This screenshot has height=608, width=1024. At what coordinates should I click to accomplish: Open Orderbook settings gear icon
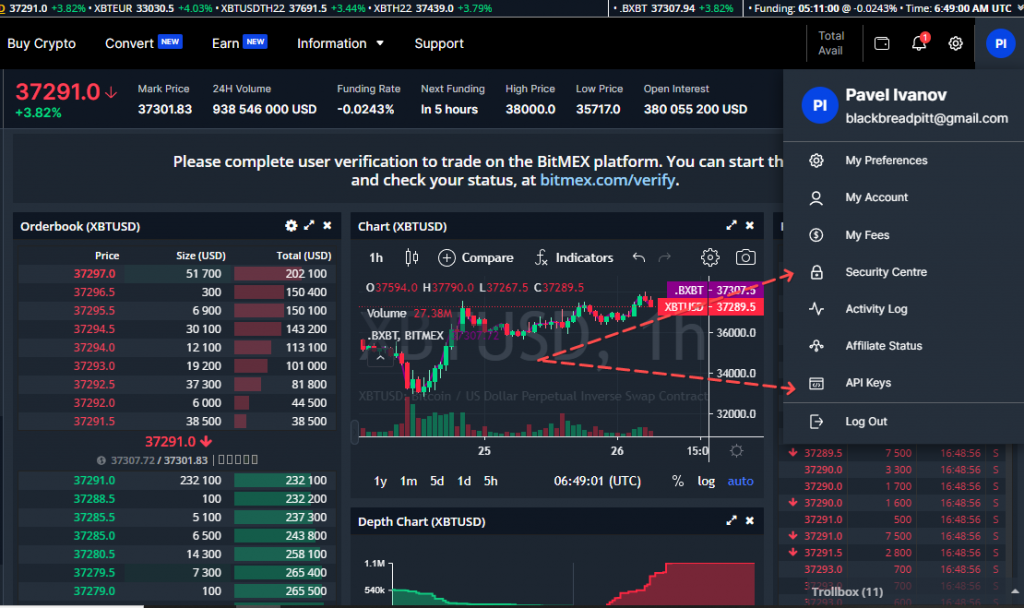[x=291, y=225]
